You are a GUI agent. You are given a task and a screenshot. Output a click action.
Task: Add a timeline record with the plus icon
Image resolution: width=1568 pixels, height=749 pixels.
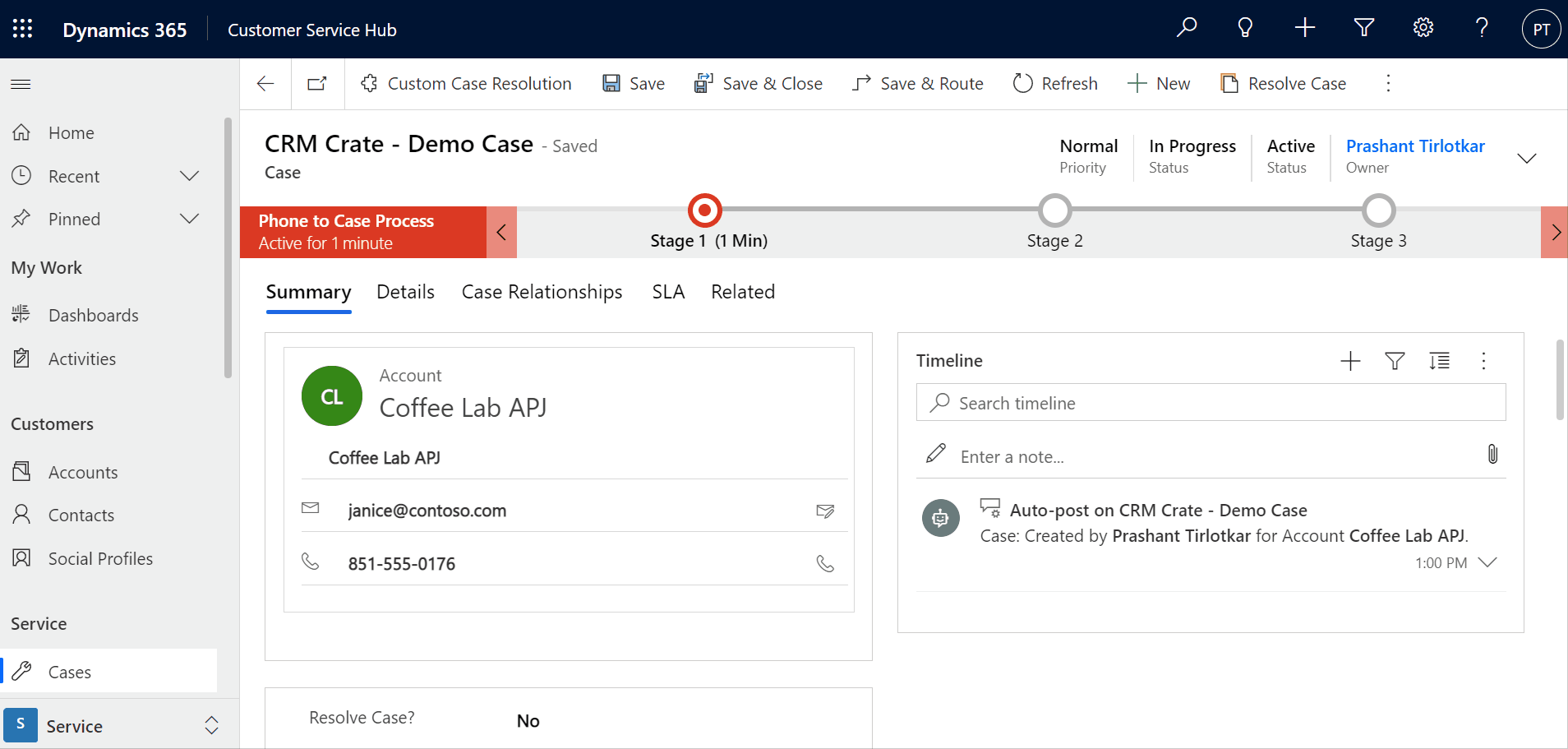[x=1350, y=361]
